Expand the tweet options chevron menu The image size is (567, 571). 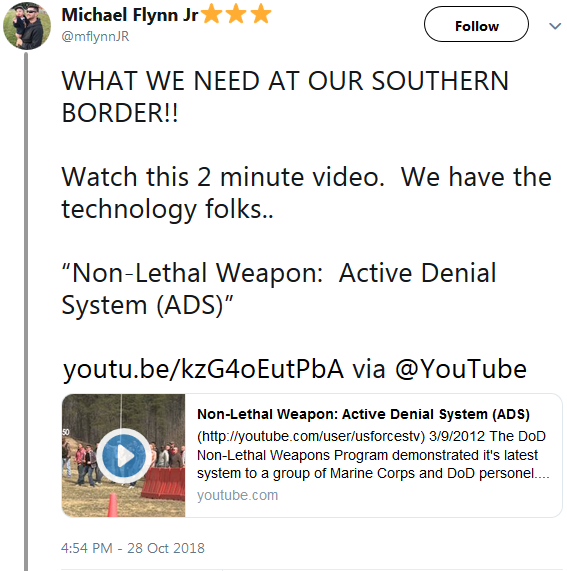pyautogui.click(x=555, y=26)
